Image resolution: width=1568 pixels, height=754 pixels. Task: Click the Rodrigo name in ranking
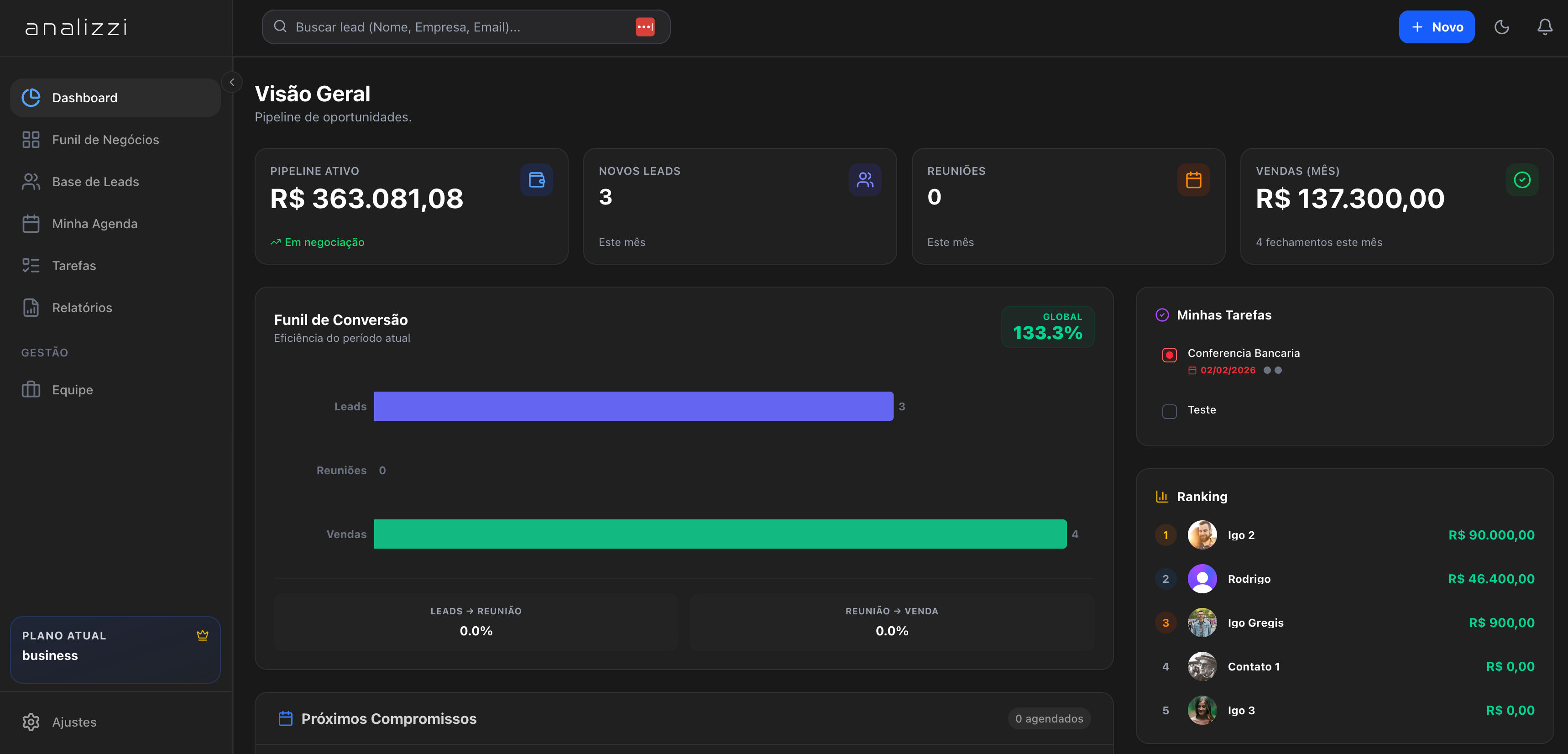pyautogui.click(x=1249, y=579)
